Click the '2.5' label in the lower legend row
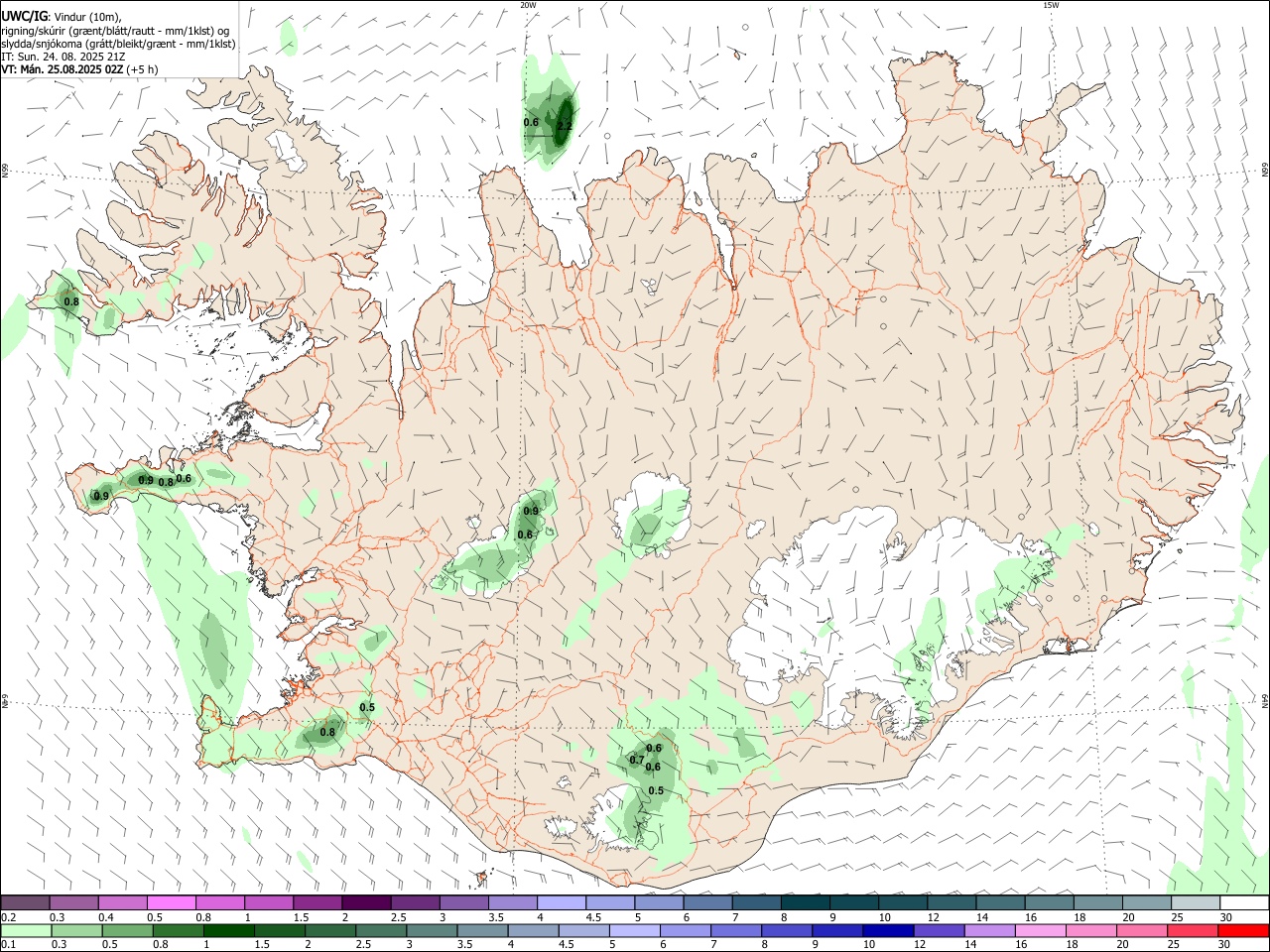The height and width of the screenshot is (952, 1270). [x=364, y=945]
